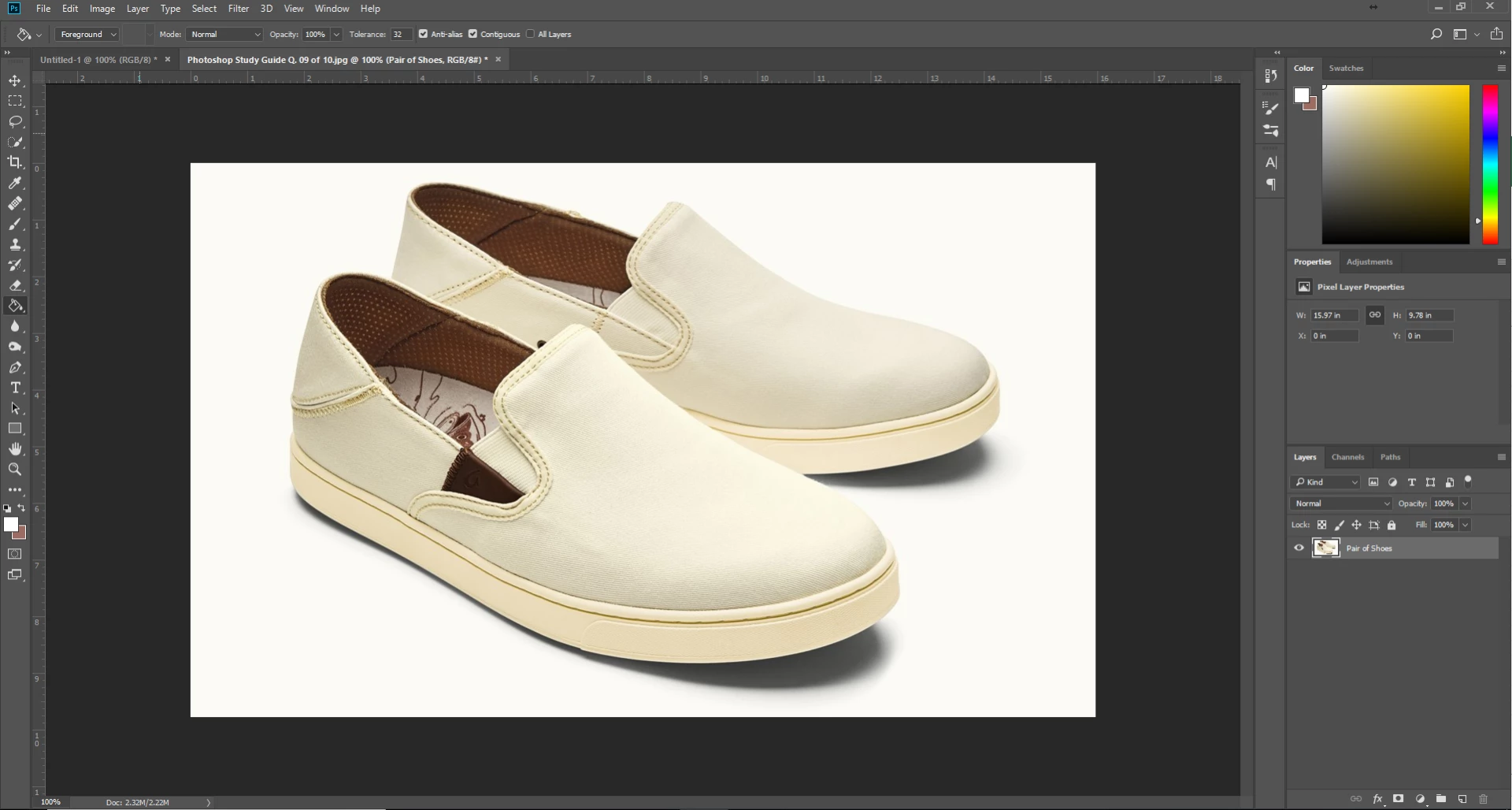The width and height of the screenshot is (1512, 810).
Task: Expand the layer blend mode dropdown
Action: click(x=1341, y=503)
